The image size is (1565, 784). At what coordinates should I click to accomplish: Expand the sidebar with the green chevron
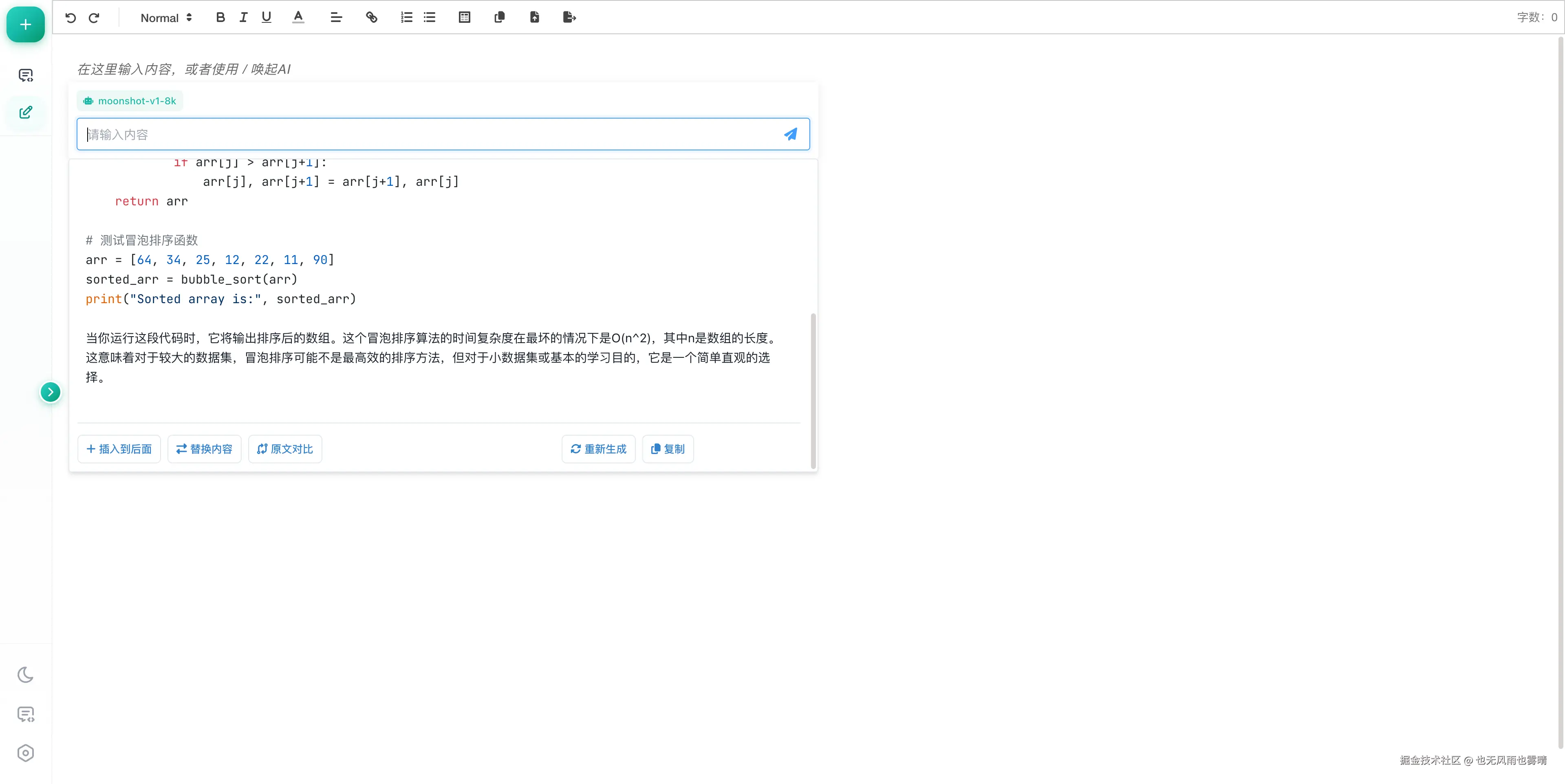(x=51, y=392)
